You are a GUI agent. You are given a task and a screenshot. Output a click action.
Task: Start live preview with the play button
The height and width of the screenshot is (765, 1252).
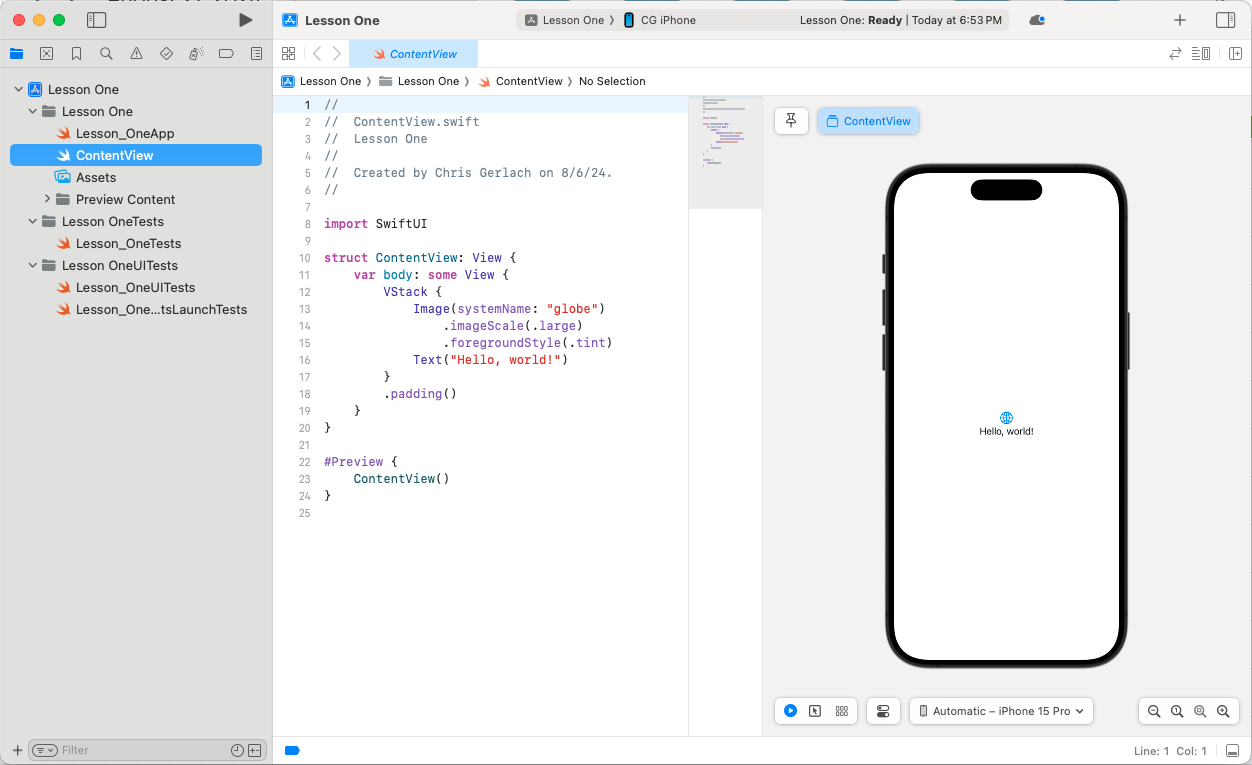pyautogui.click(x=790, y=711)
